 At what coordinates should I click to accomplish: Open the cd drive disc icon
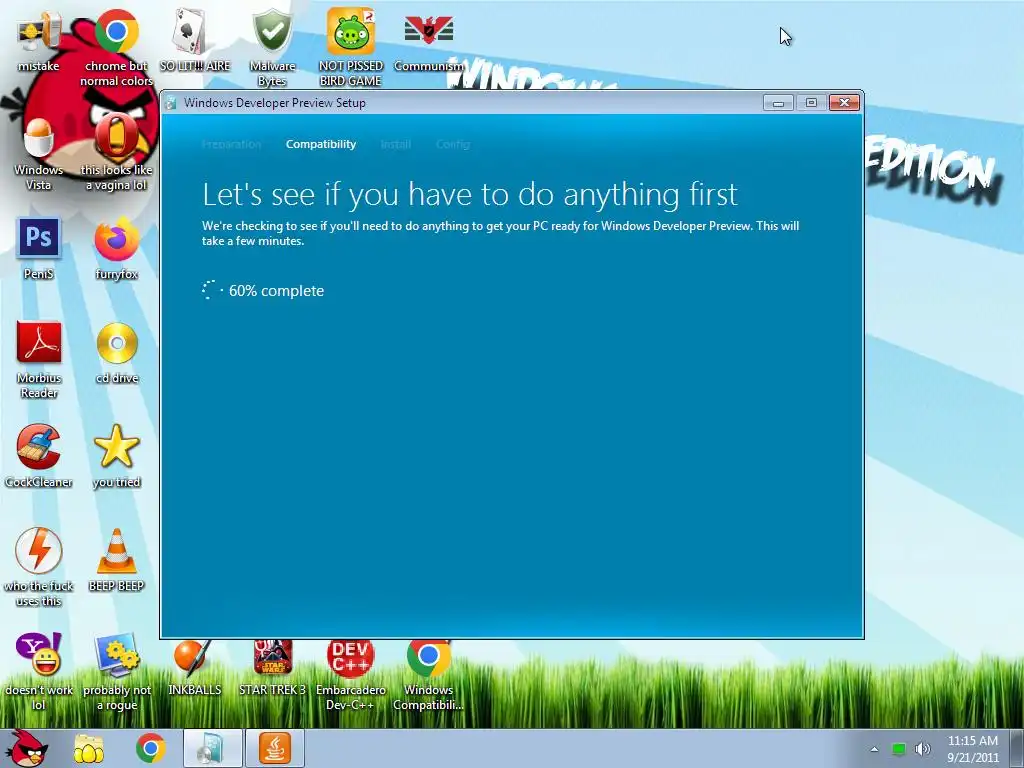click(x=117, y=354)
